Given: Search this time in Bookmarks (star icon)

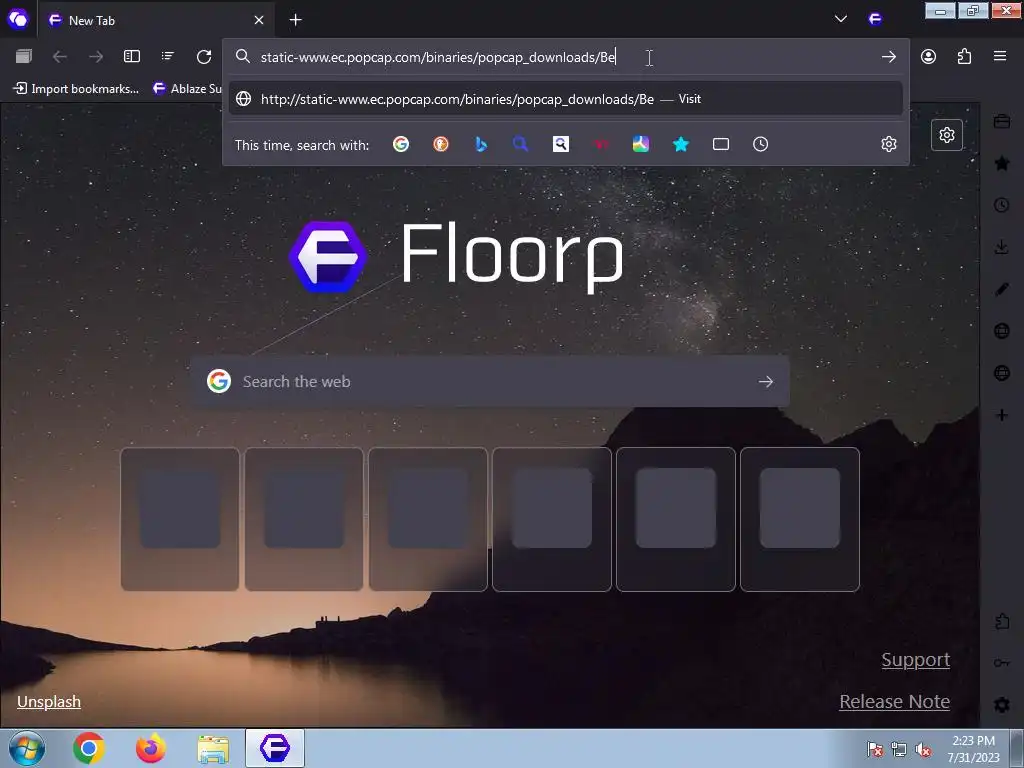Looking at the screenshot, I should tap(680, 144).
